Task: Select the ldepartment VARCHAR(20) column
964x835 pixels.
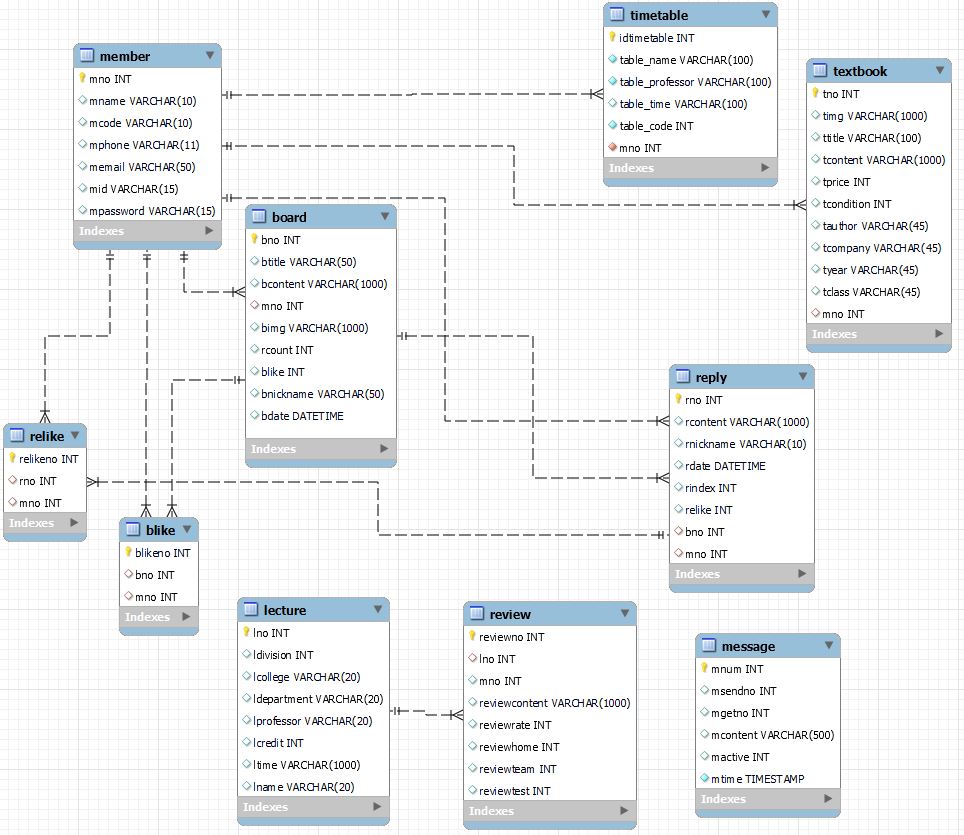Action: click(x=314, y=698)
